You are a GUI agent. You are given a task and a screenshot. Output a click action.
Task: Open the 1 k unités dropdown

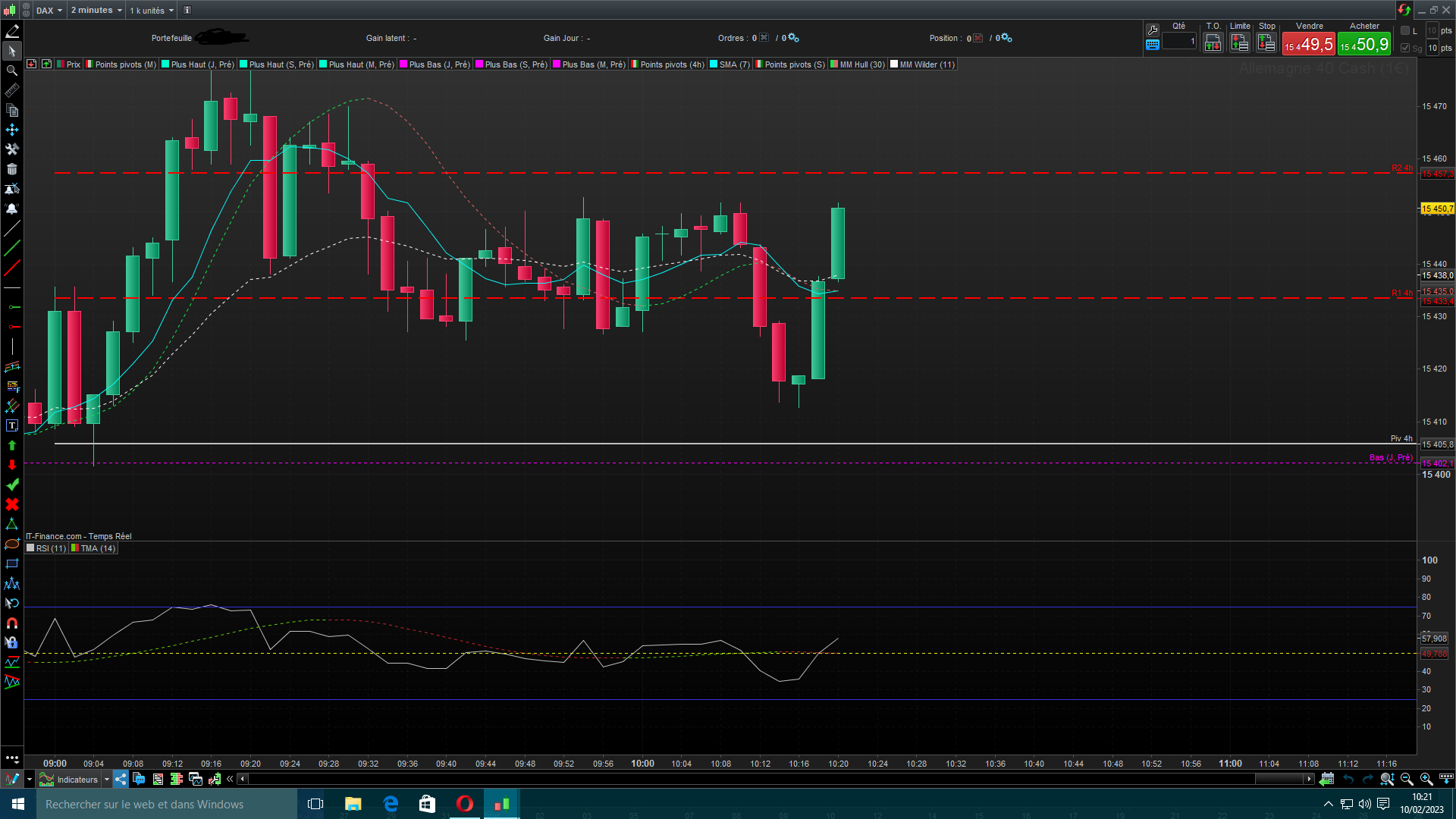tap(152, 11)
